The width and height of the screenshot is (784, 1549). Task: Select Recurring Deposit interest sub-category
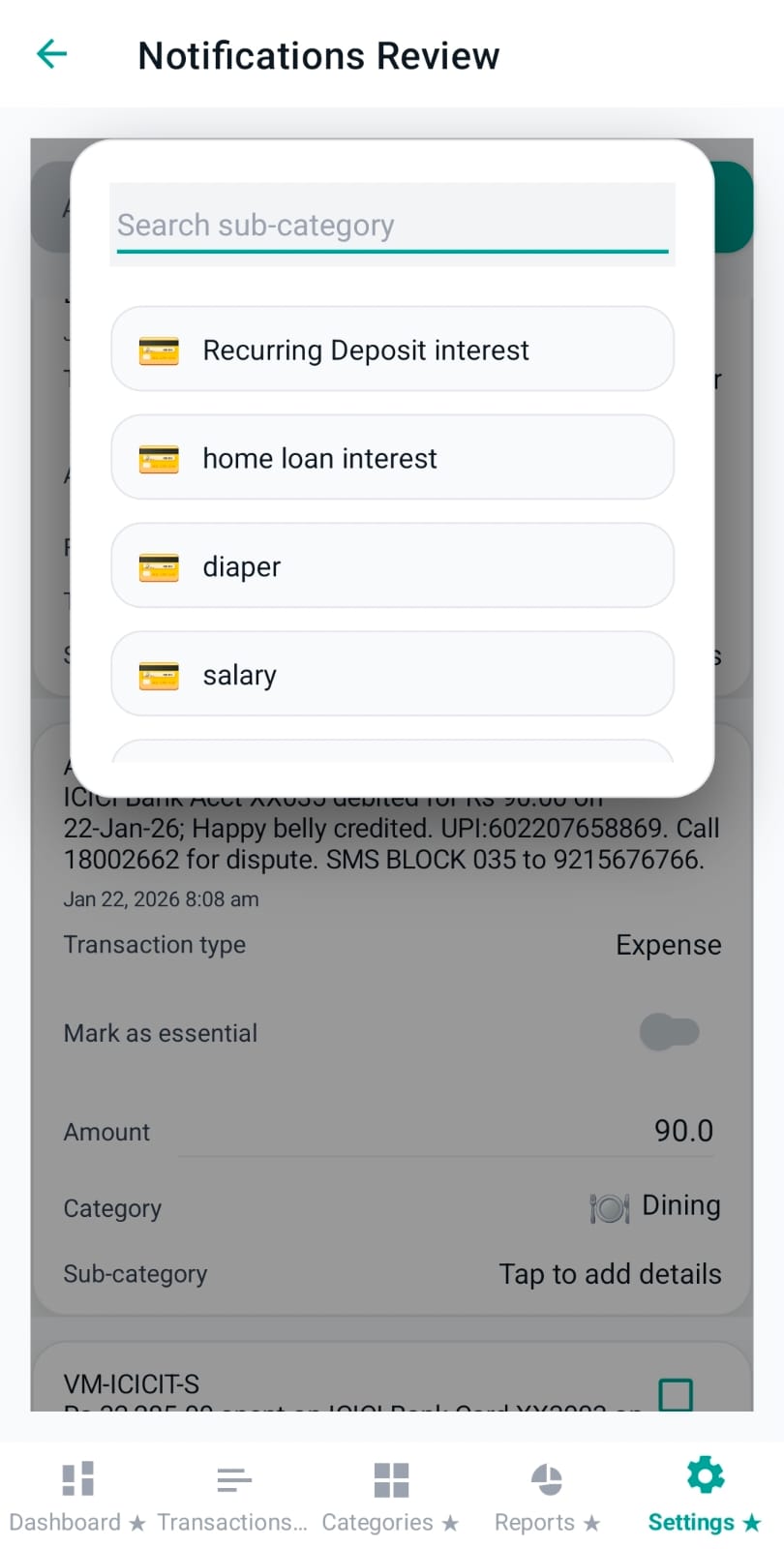click(366, 350)
